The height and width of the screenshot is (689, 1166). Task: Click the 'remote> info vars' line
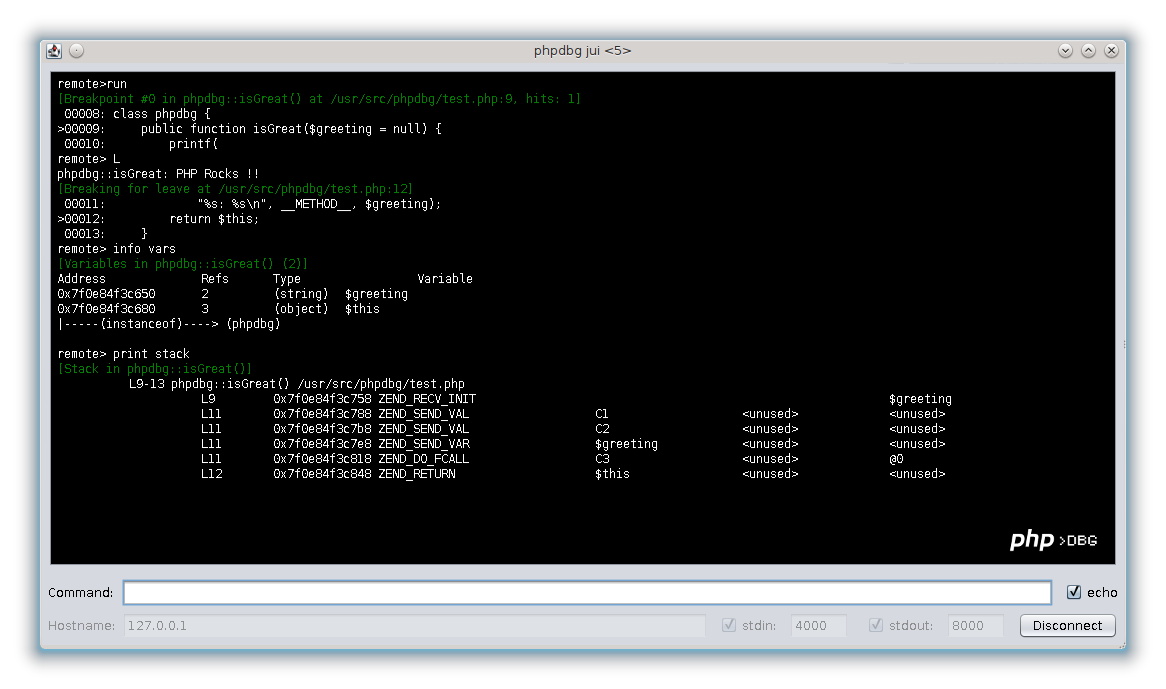(x=116, y=249)
